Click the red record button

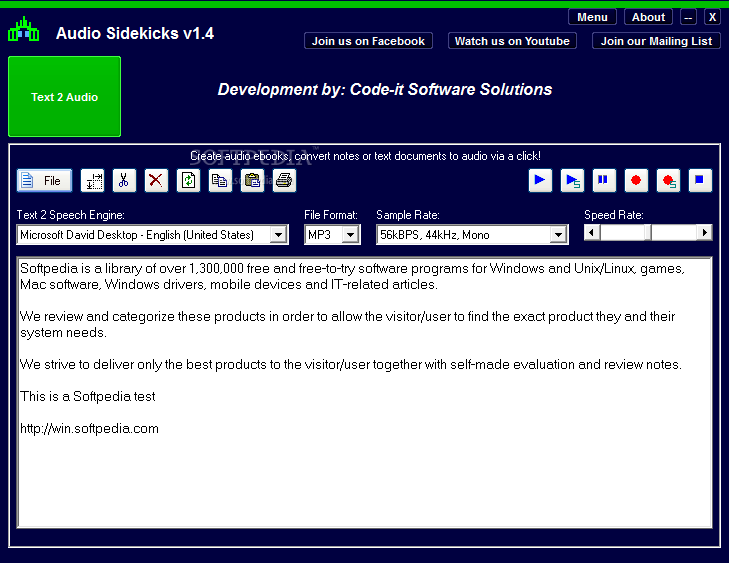[636, 180]
